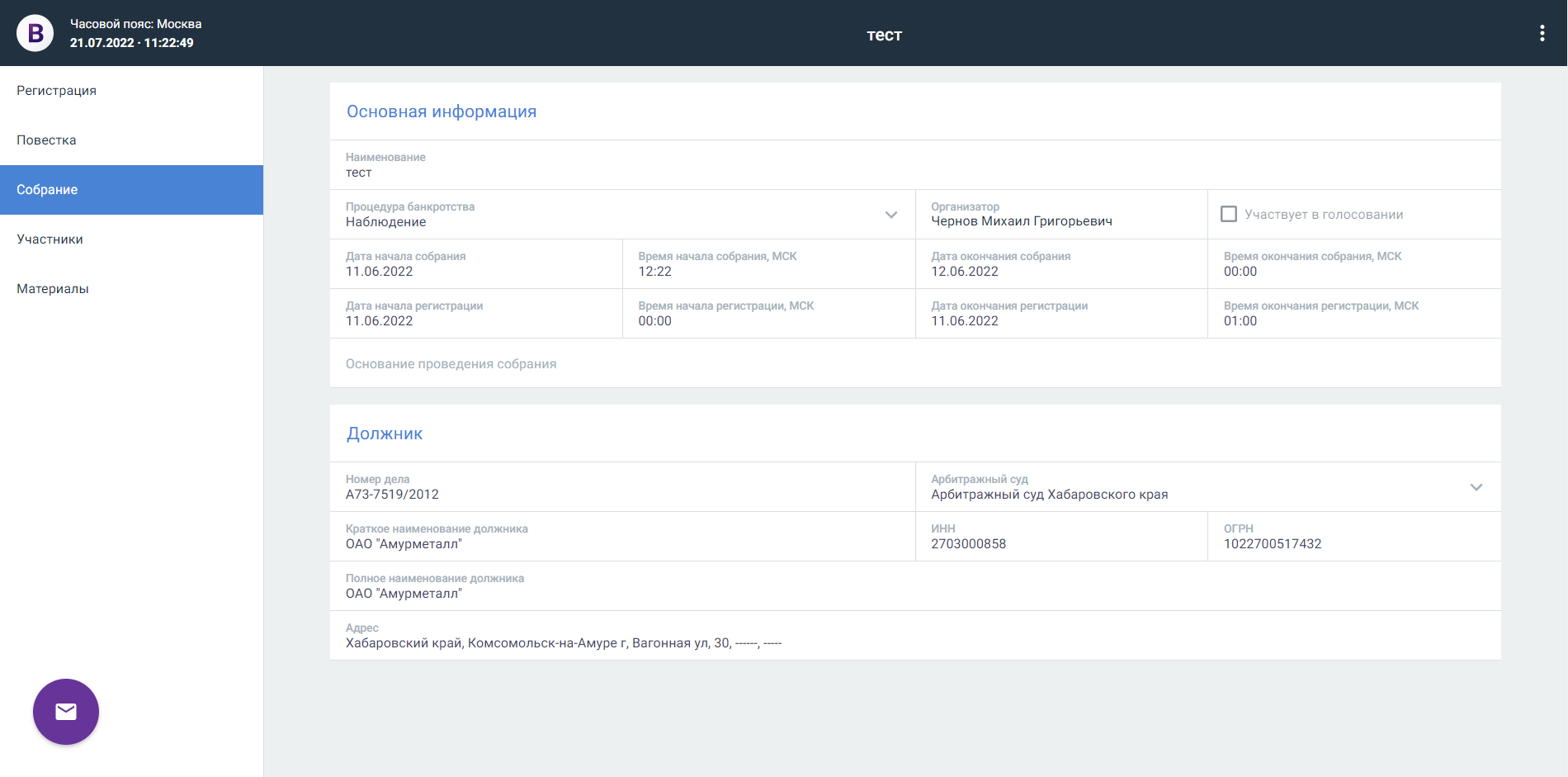Edit the 'Время начала собрания, МСК' field
The image size is (1568, 777).
tap(769, 264)
